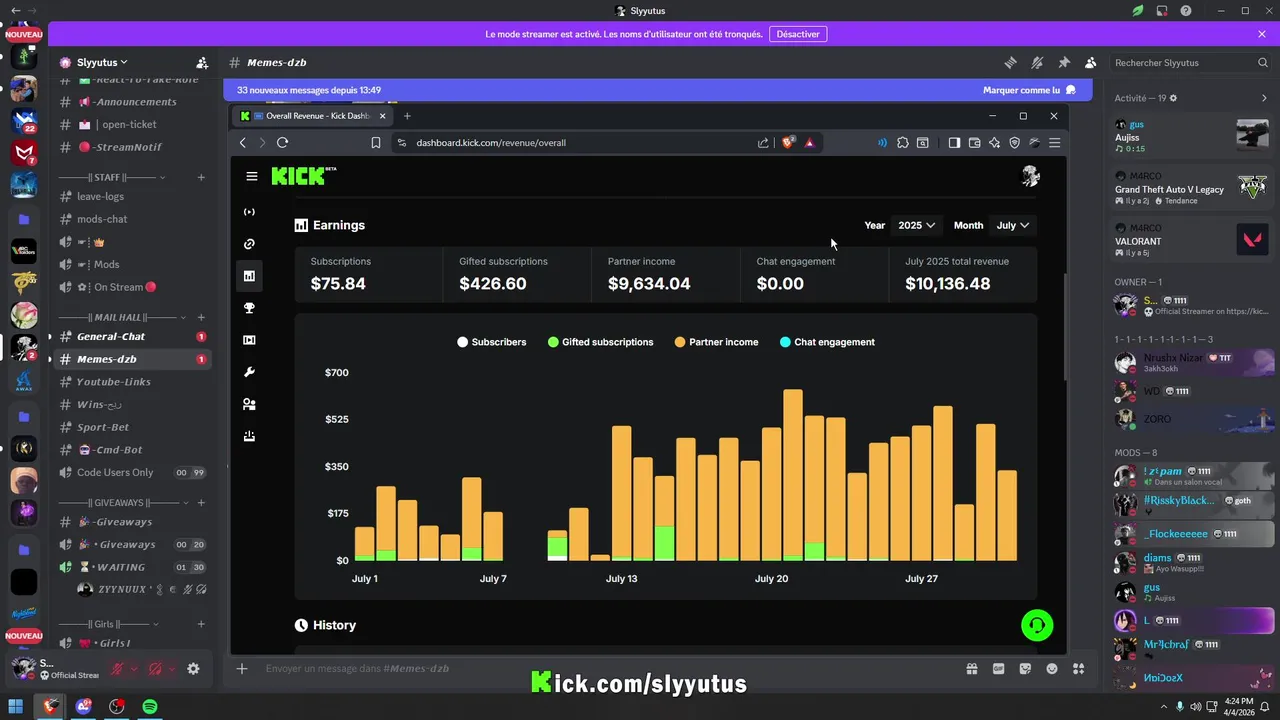Toggle Partner income series in legend

717,342
